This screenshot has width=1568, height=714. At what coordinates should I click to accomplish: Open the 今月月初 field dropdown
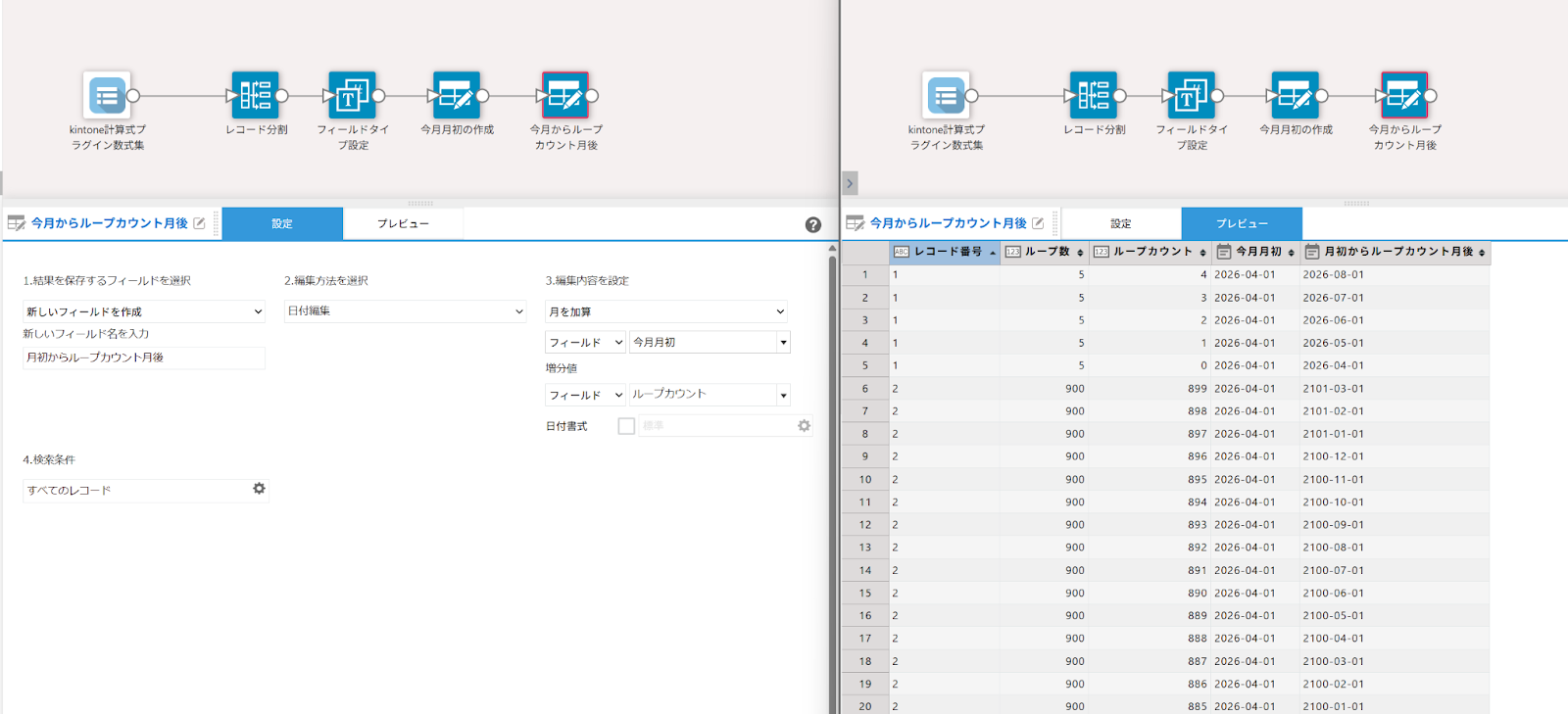pyautogui.click(x=709, y=342)
